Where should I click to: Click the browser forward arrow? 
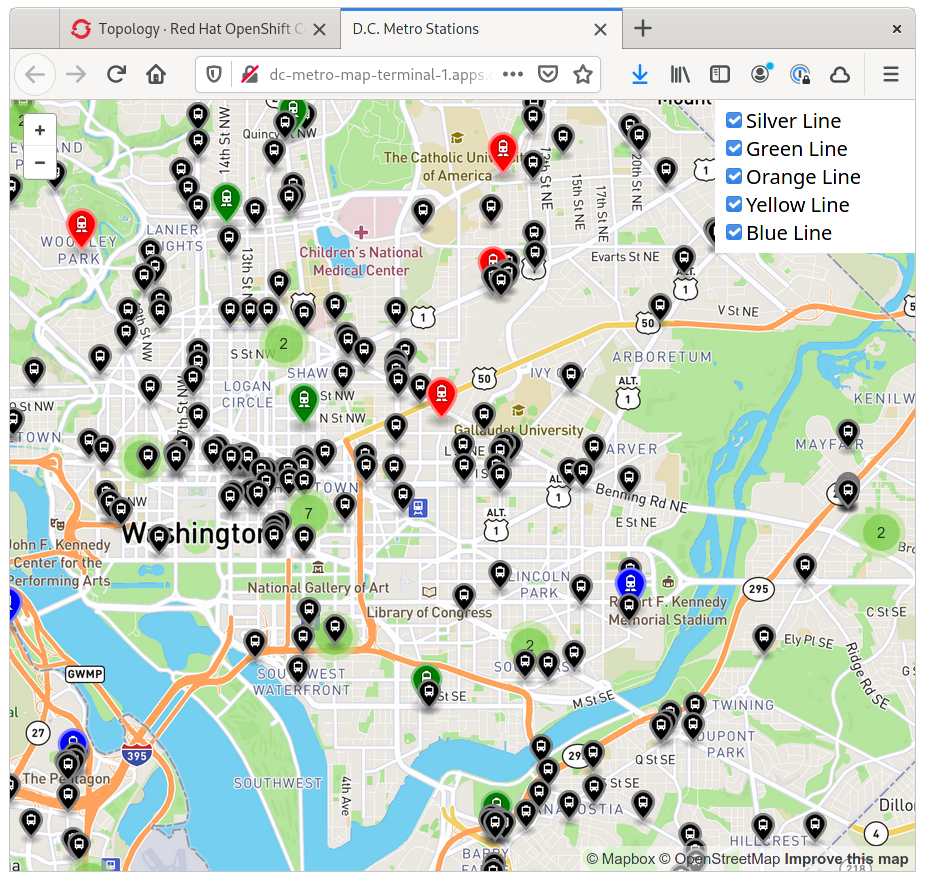click(76, 75)
